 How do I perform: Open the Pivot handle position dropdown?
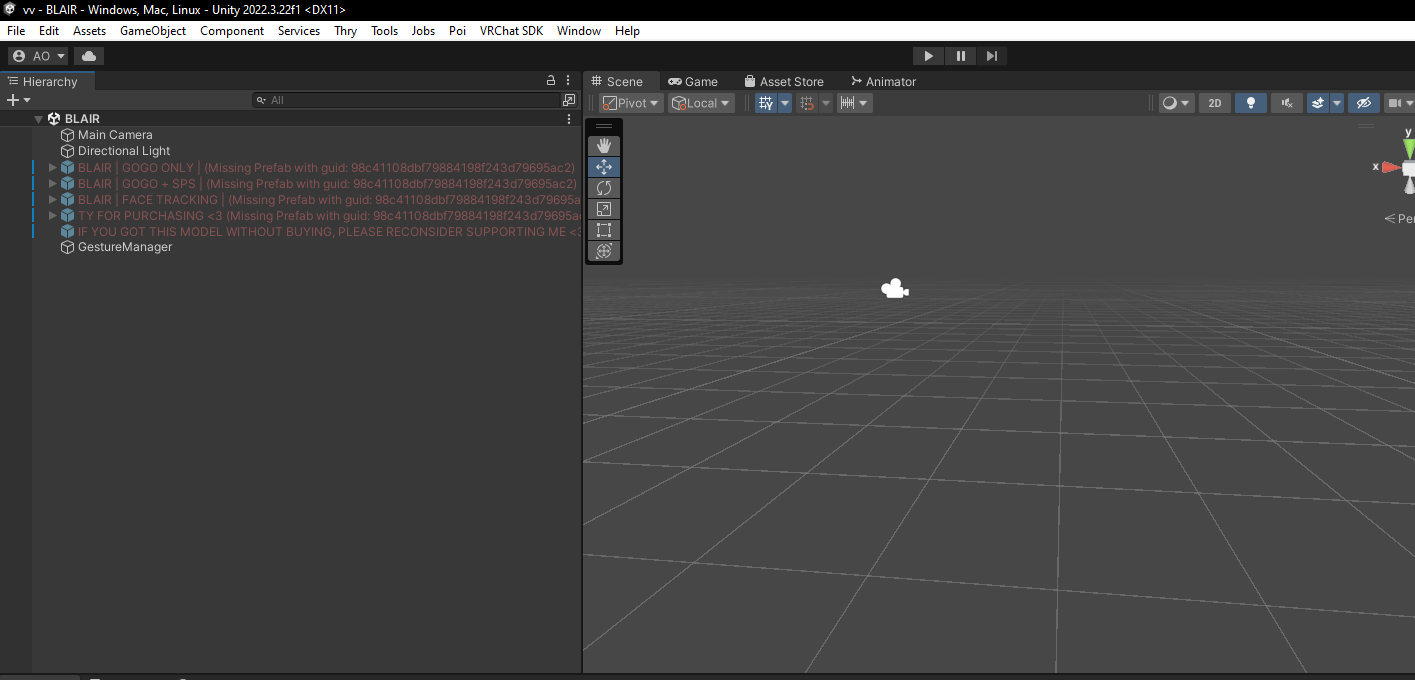(x=631, y=103)
